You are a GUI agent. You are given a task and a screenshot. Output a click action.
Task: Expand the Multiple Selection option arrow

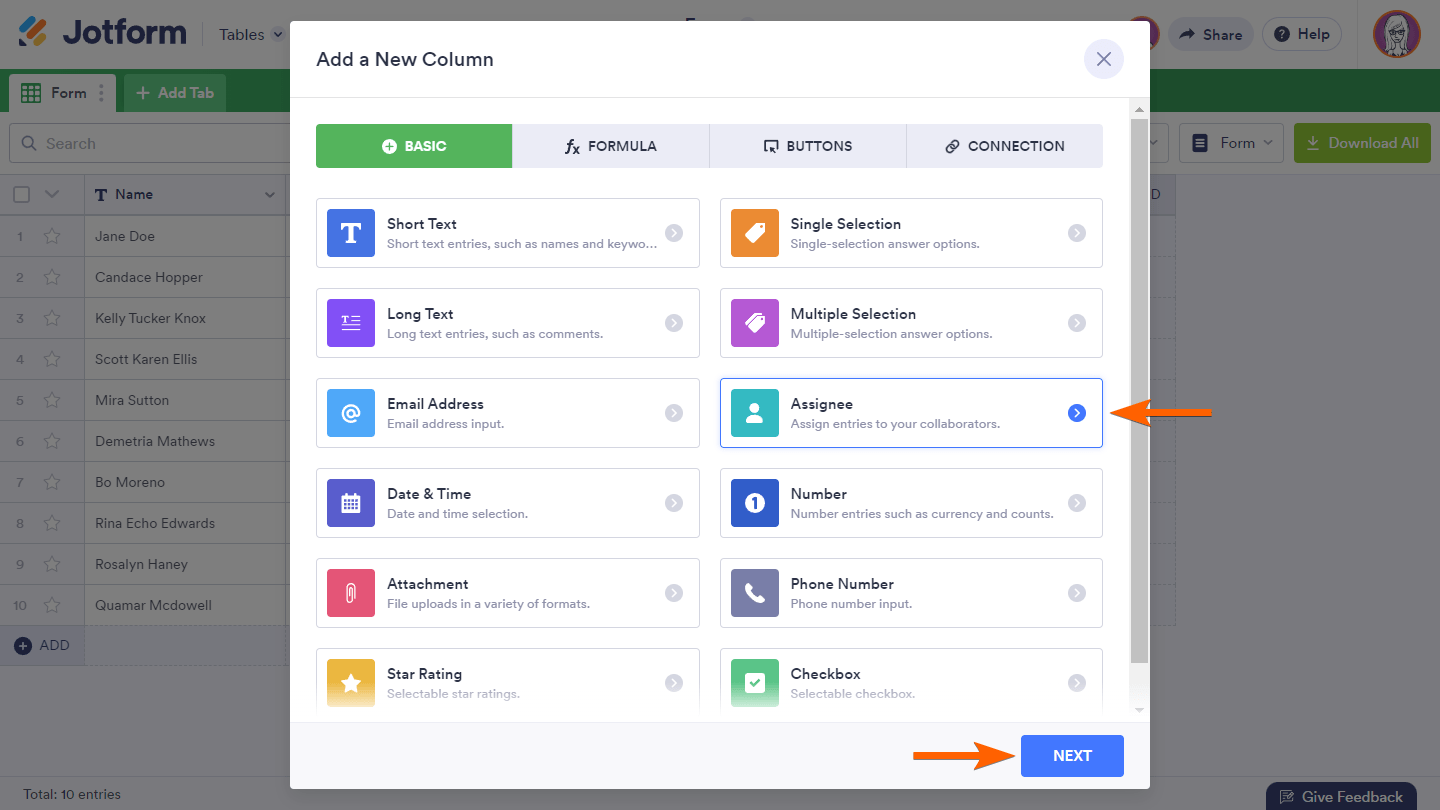1077,323
